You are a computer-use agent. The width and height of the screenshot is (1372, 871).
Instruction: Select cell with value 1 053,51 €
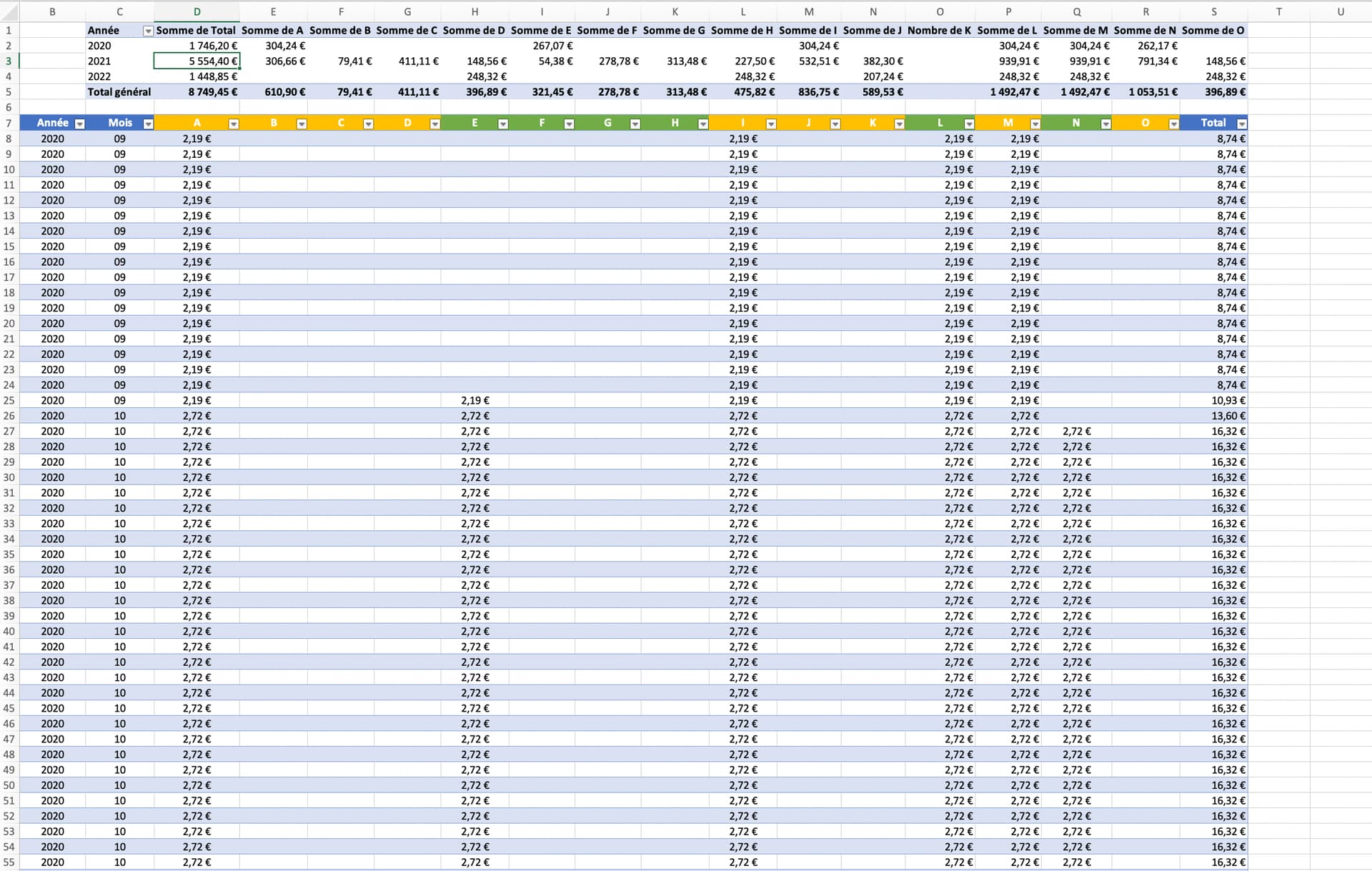pos(1145,92)
